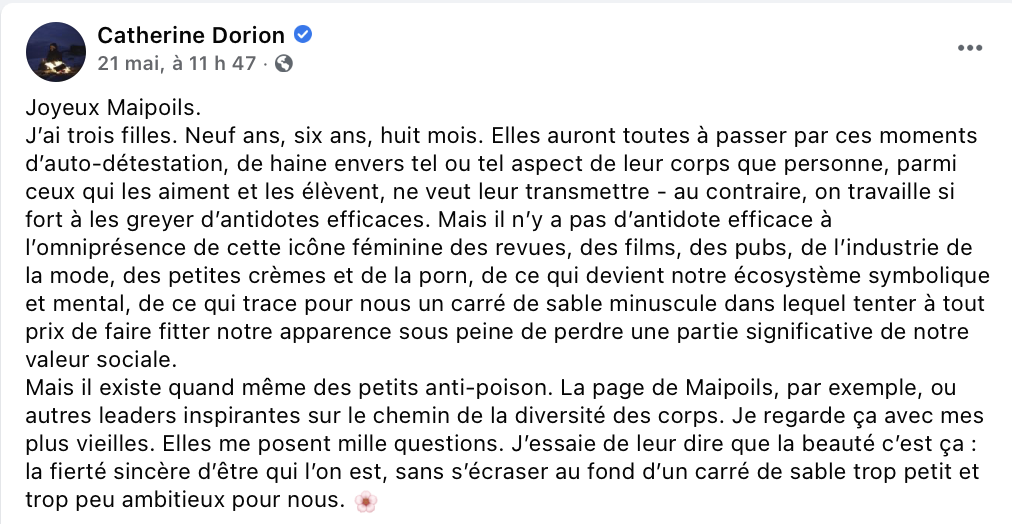Image resolution: width=1012 pixels, height=524 pixels.
Task: Open the post options three-dot menu
Action: point(969,48)
